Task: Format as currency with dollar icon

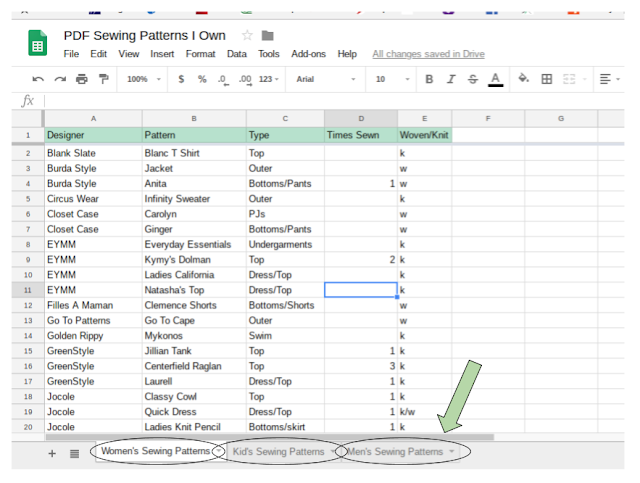Action: [181, 79]
